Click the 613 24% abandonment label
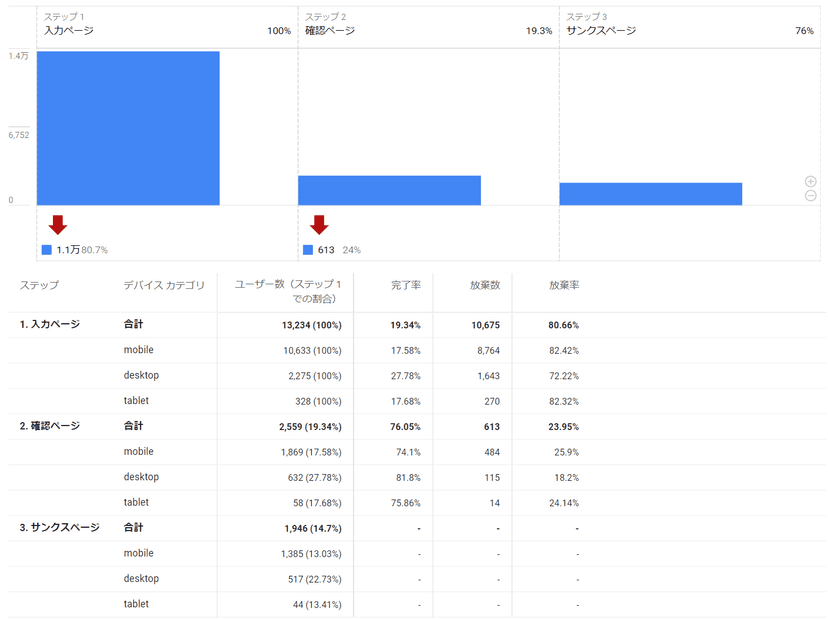The width and height of the screenshot is (828, 620). click(x=339, y=250)
